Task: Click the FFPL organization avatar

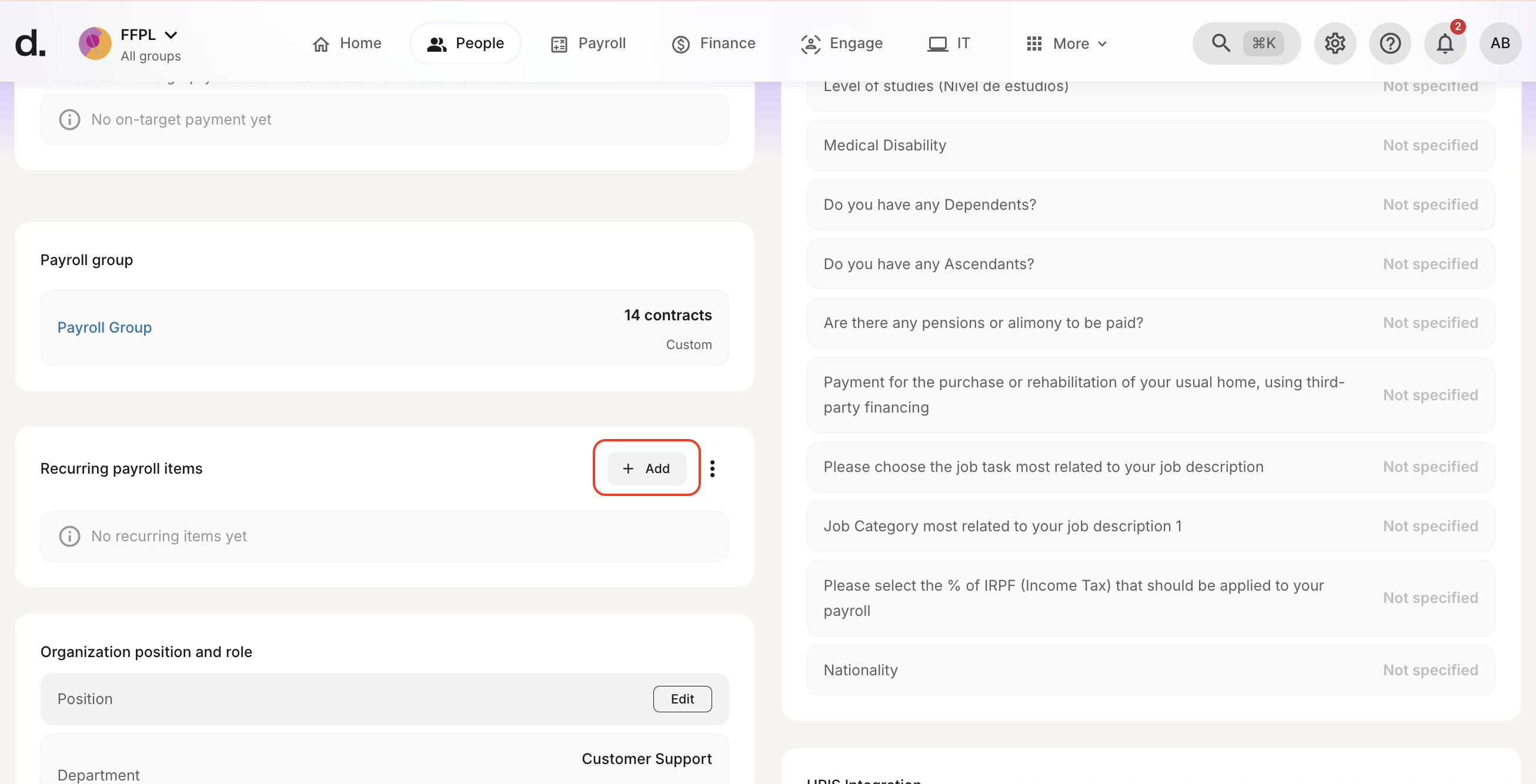Action: (95, 43)
